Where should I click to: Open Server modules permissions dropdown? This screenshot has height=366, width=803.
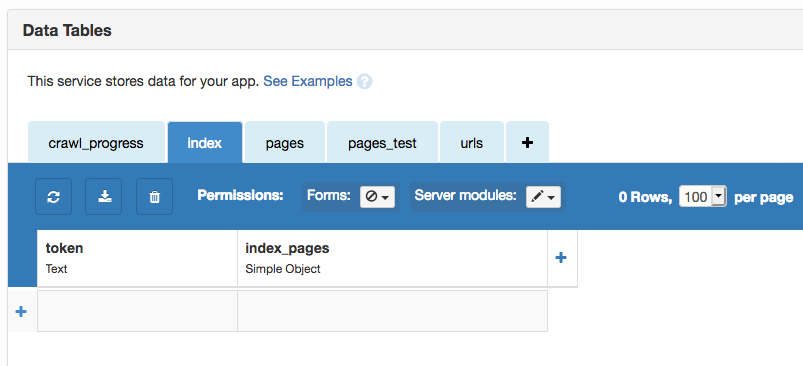[x=543, y=197]
